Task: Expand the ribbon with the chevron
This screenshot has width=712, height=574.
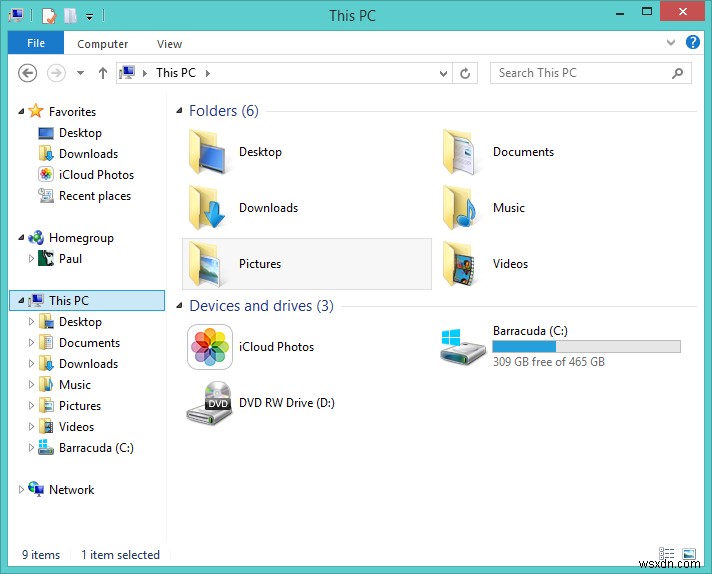Action: (x=671, y=43)
